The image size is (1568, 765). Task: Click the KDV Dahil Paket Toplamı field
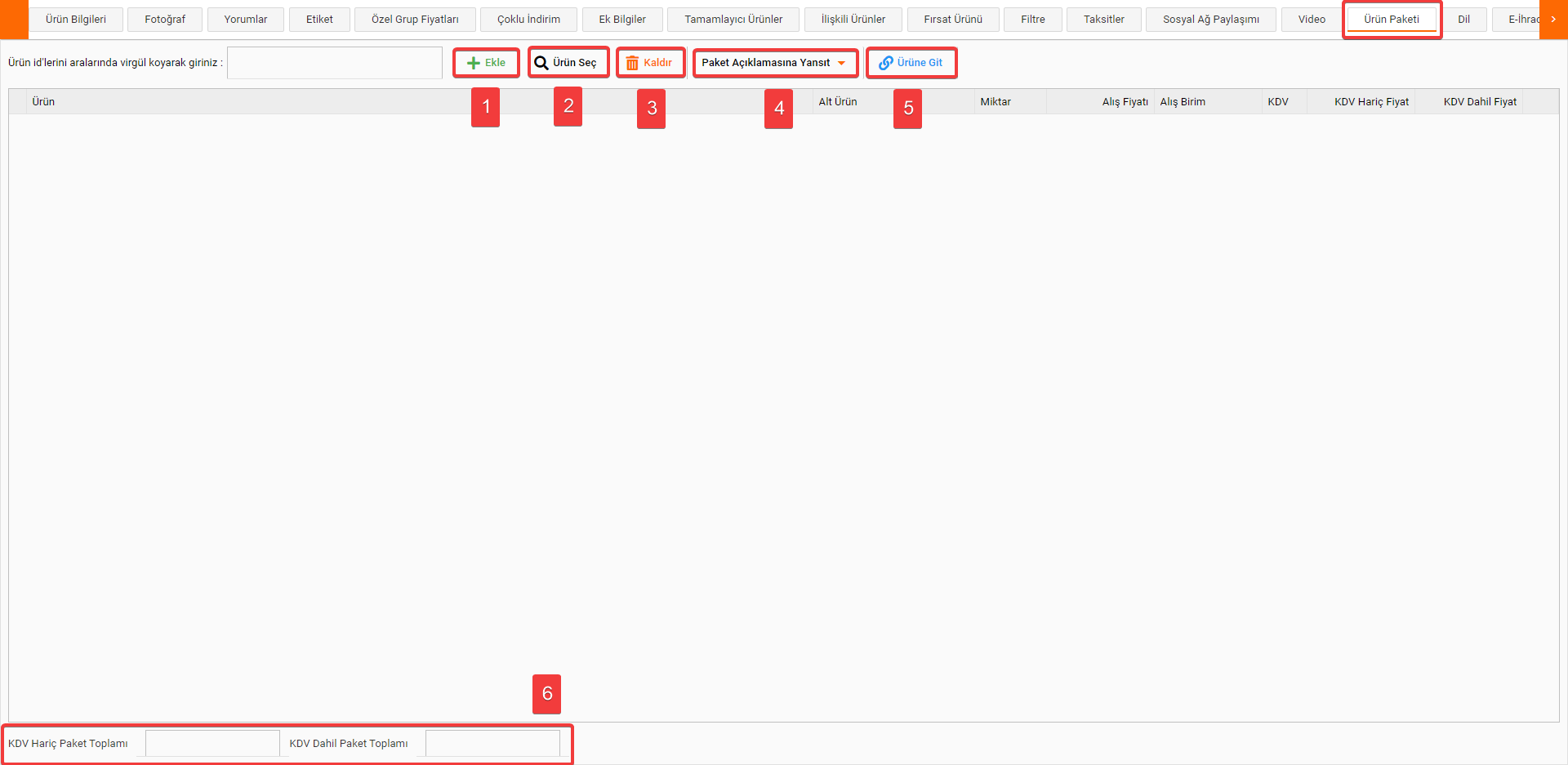click(492, 744)
